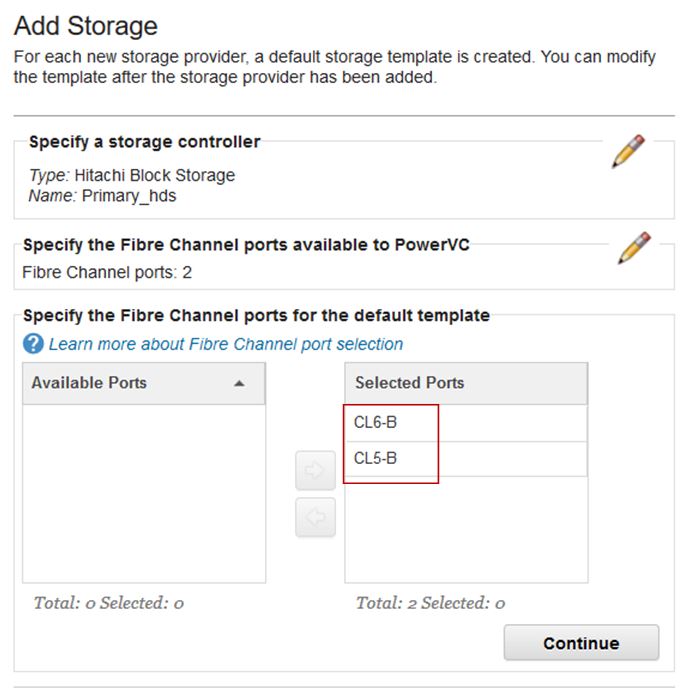Edit Fibre Channel ports available to PowerVC pencil
Screen dimensions: 691x699
[x=634, y=248]
